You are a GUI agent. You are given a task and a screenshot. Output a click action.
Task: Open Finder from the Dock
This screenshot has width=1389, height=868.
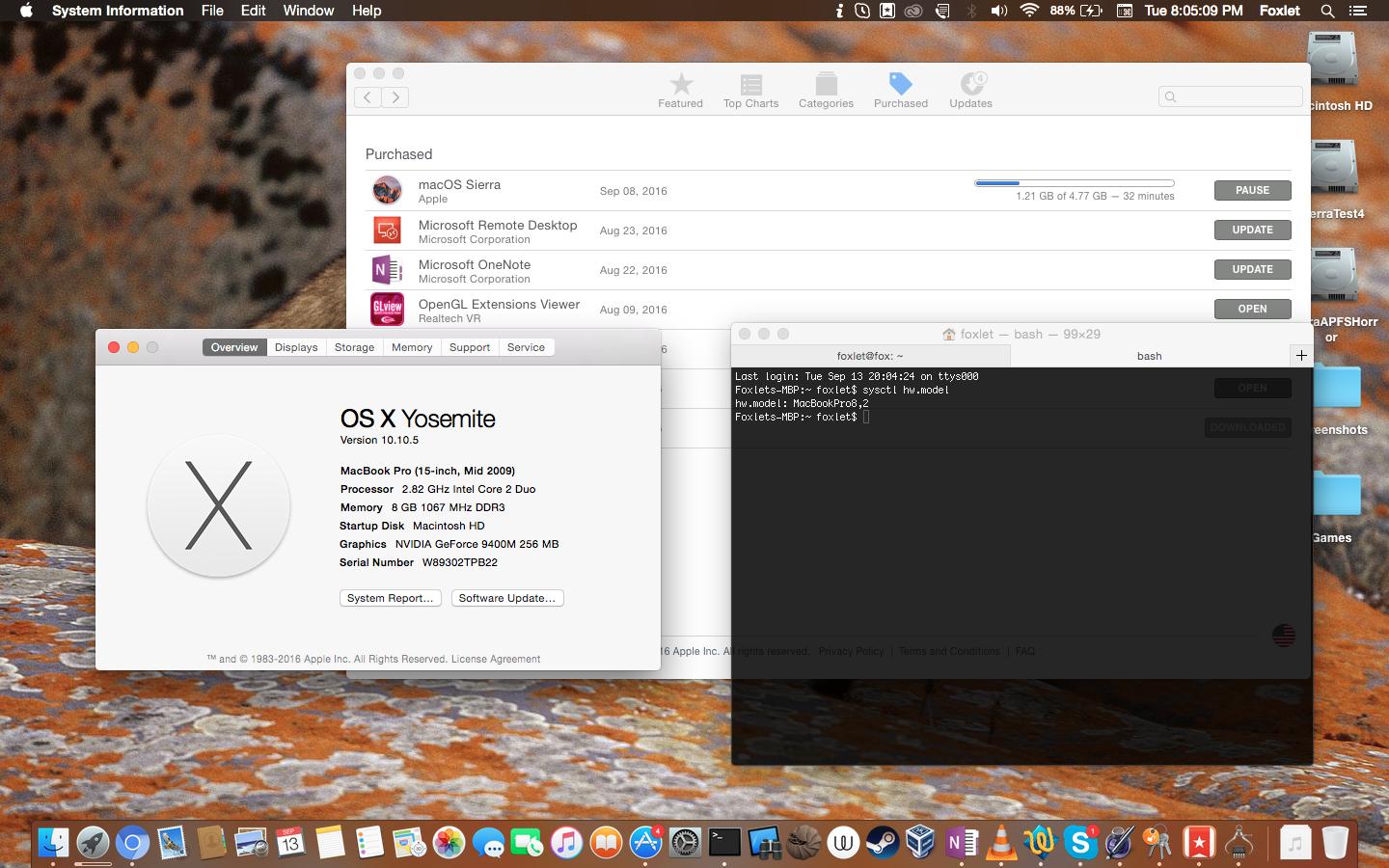53,843
